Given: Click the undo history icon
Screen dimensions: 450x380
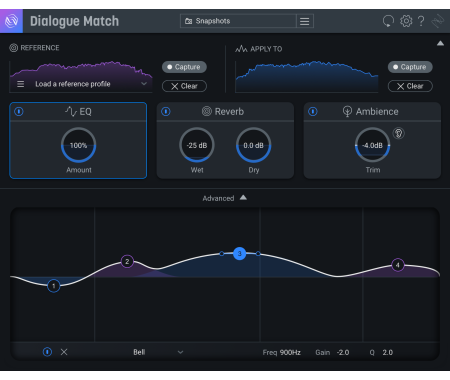Looking at the screenshot, I should tap(388, 21).
